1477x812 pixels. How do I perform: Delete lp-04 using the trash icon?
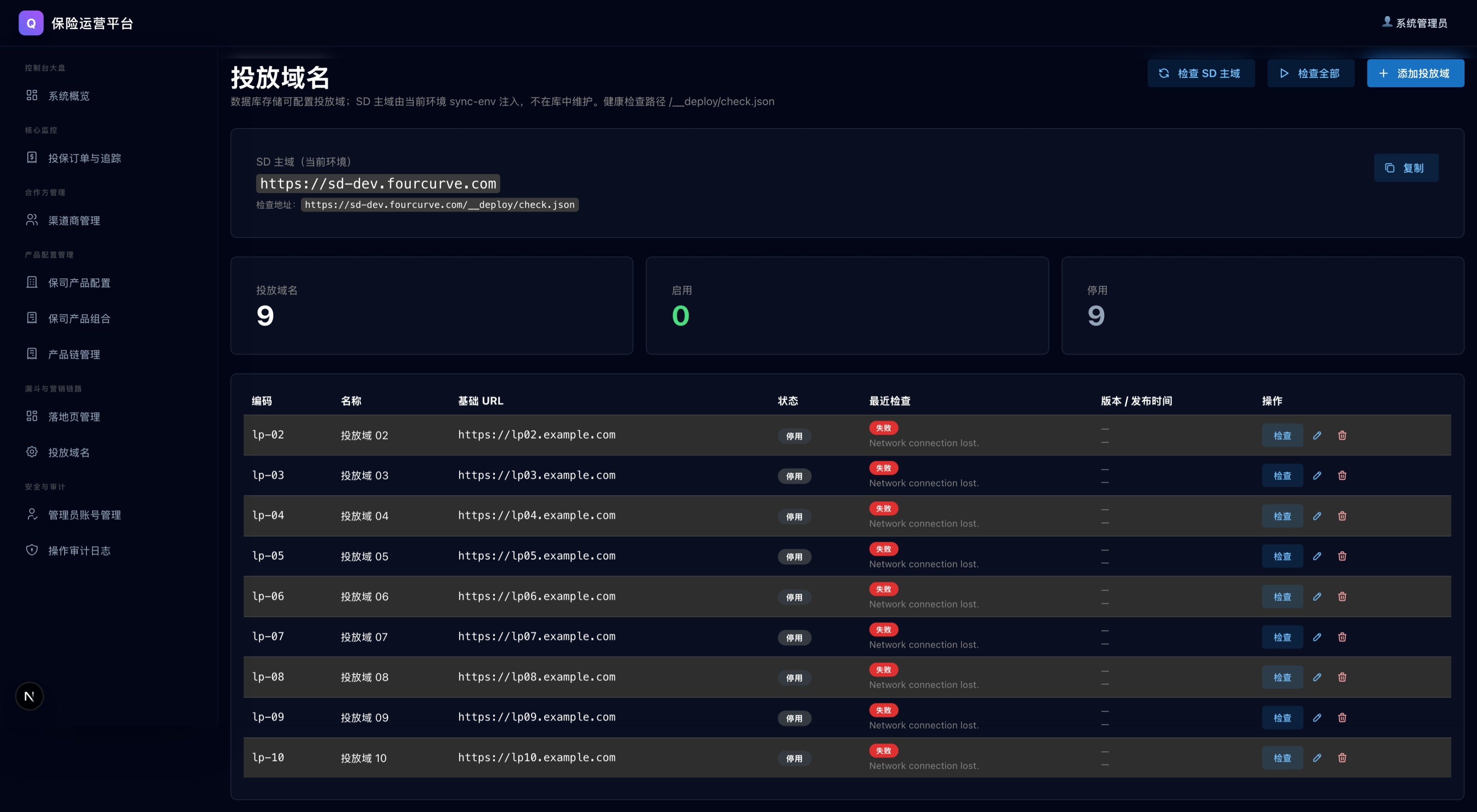point(1342,517)
